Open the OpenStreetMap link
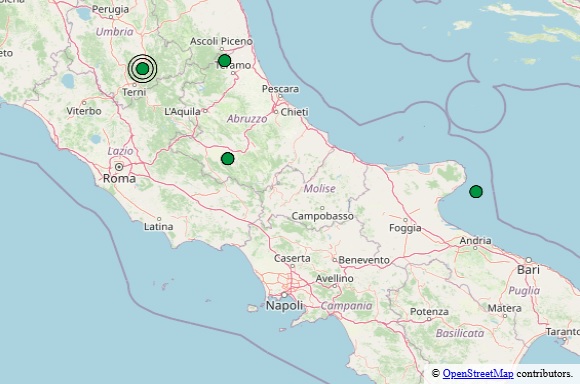This screenshot has height=384, width=580. click(x=478, y=374)
